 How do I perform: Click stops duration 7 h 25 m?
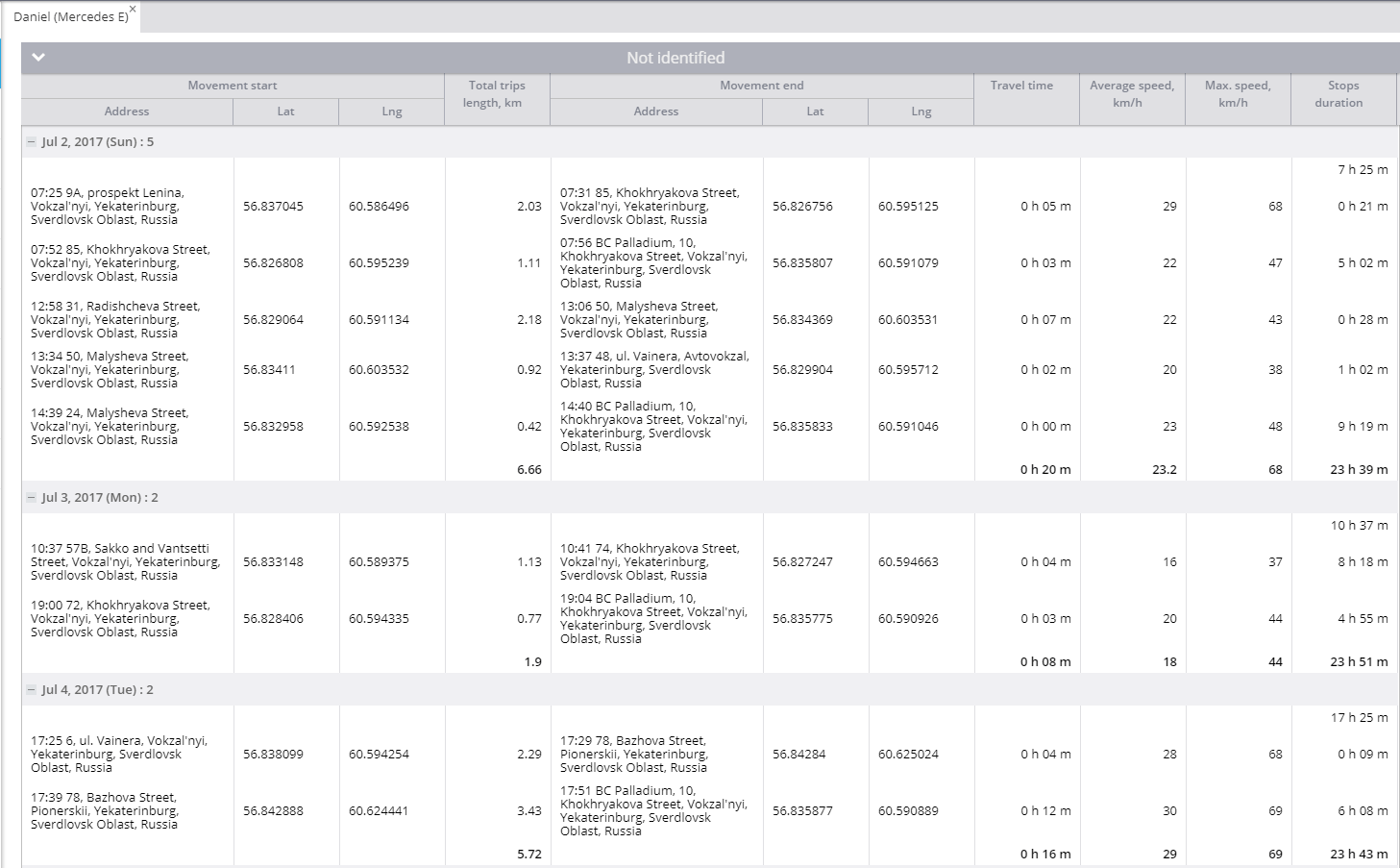pyautogui.click(x=1363, y=170)
